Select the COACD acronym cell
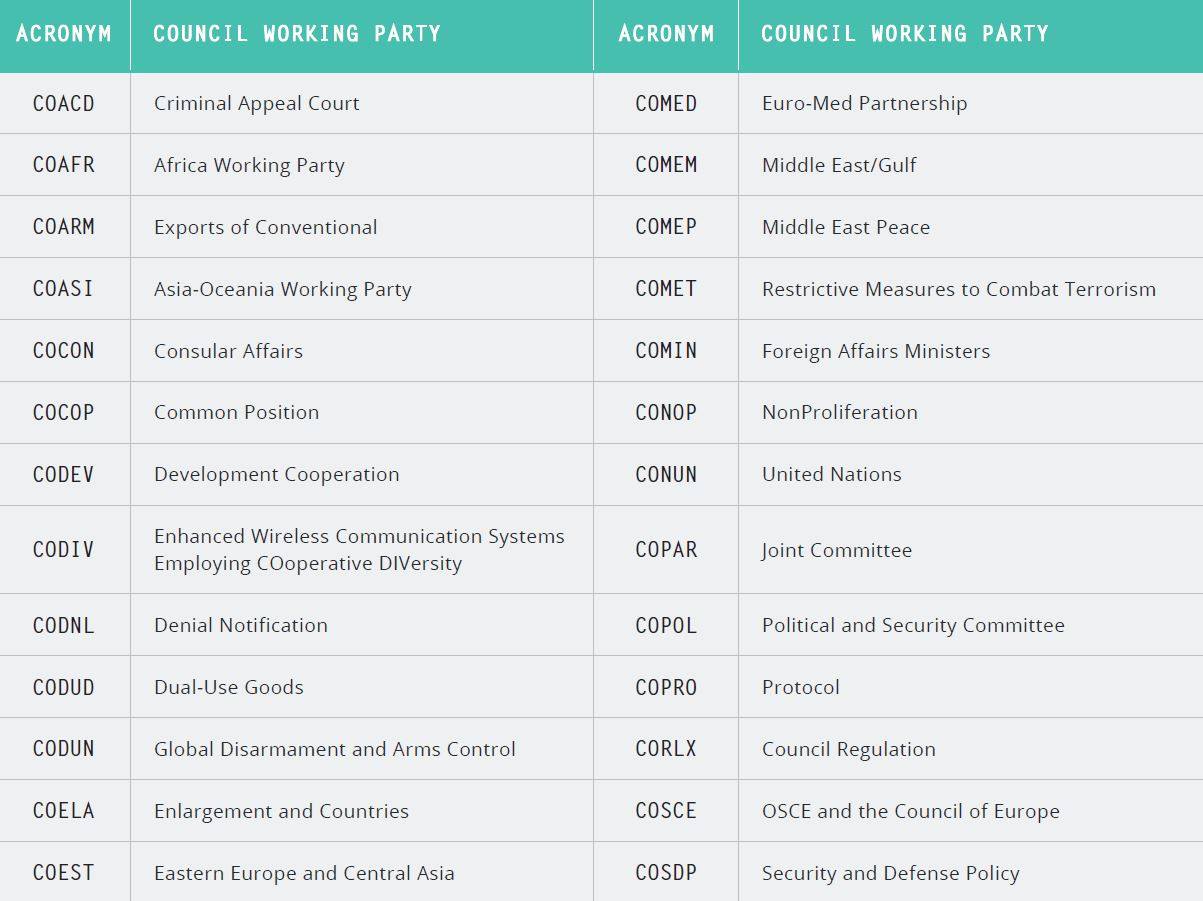The height and width of the screenshot is (901, 1203). click(64, 103)
